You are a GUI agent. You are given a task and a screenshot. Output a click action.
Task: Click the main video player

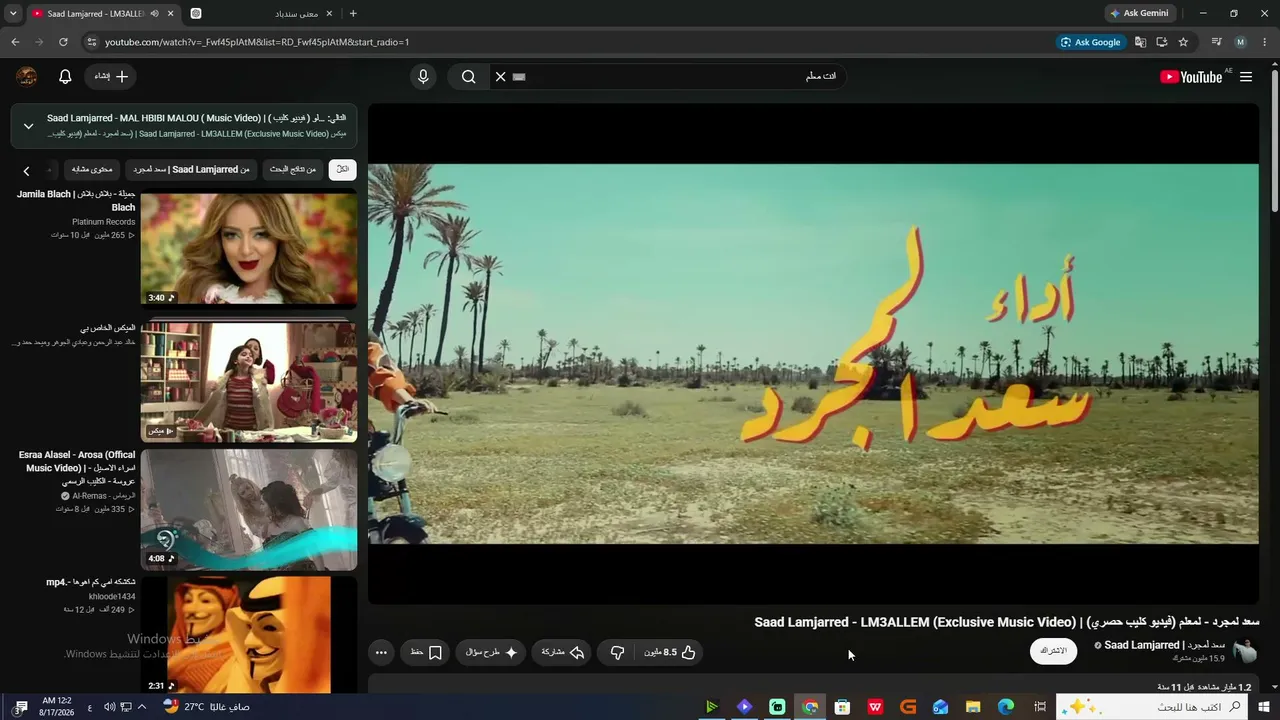[x=813, y=354]
